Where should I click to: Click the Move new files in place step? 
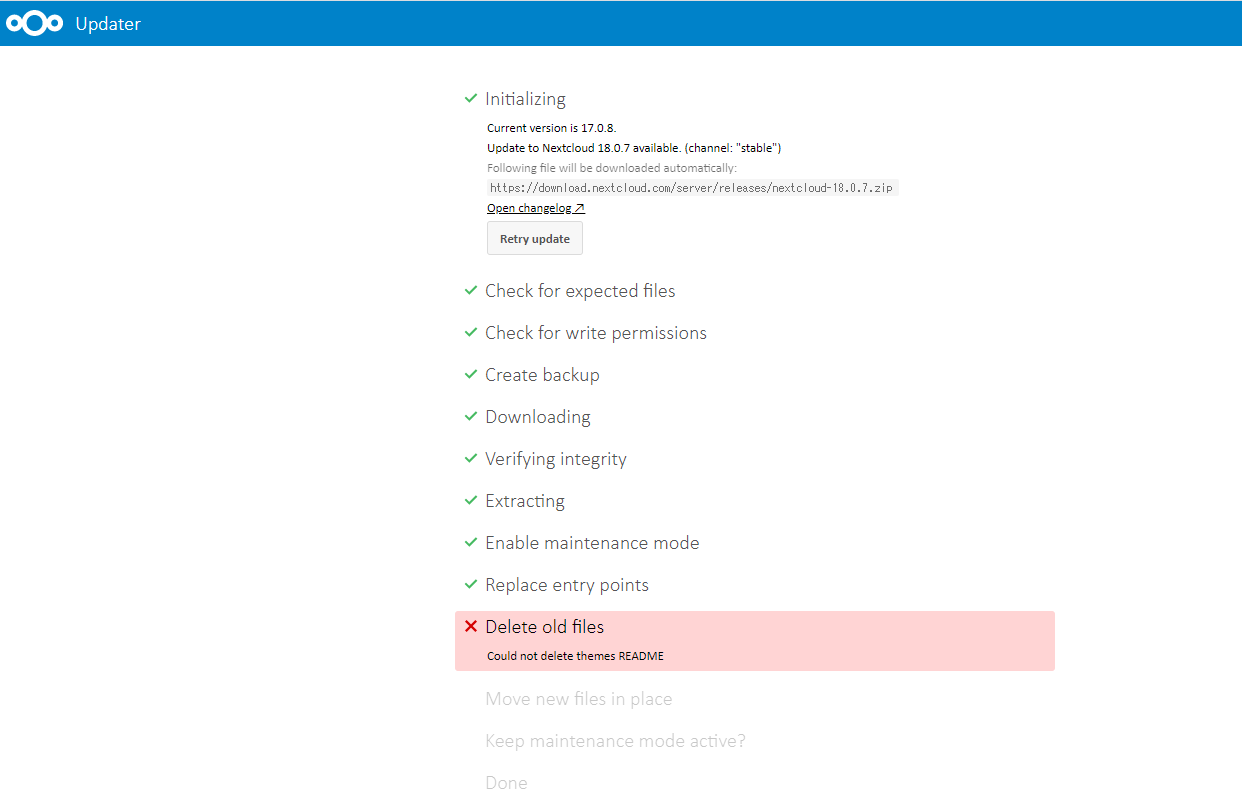pyautogui.click(x=578, y=699)
